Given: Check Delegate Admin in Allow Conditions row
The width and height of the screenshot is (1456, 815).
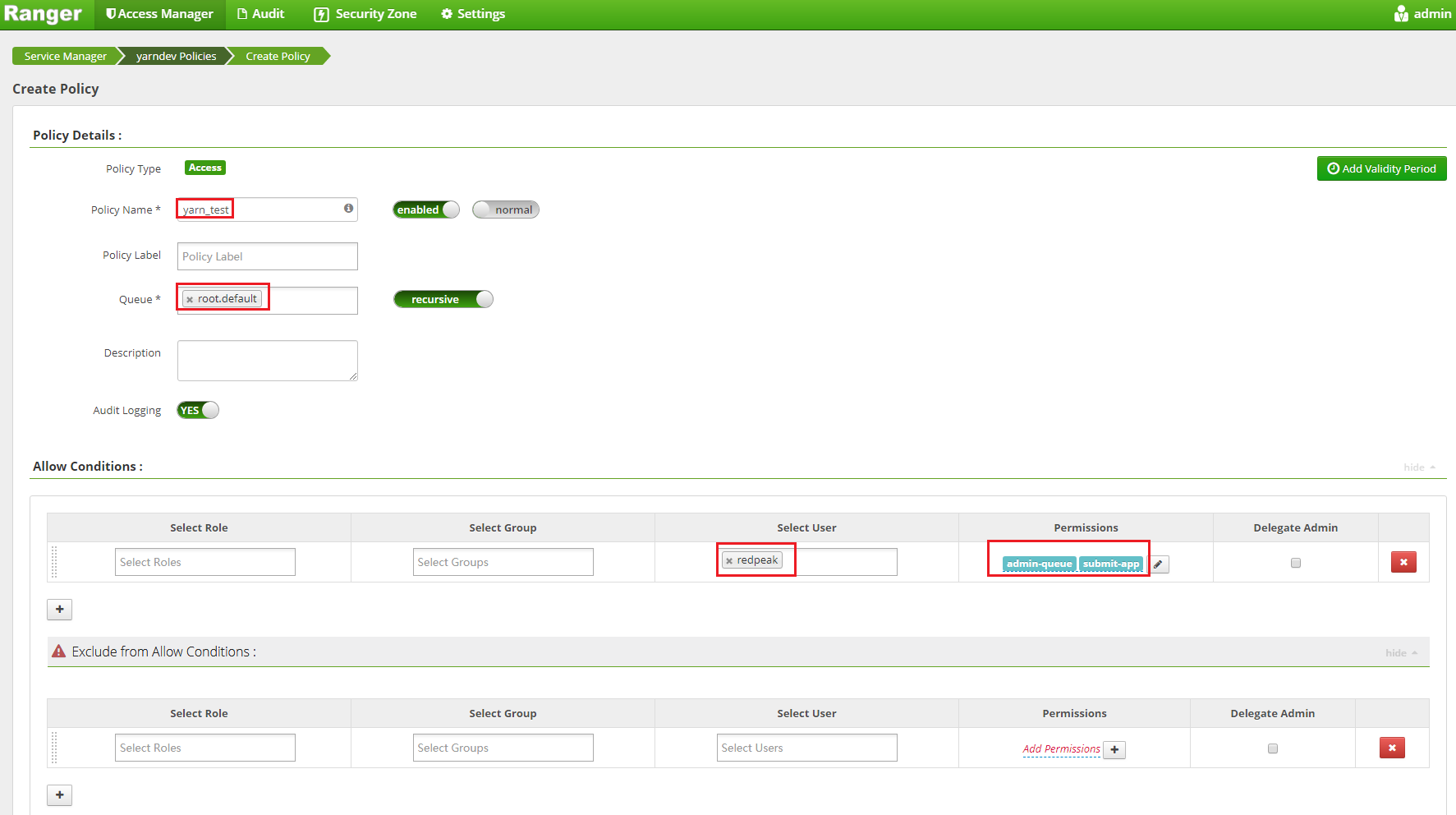Looking at the screenshot, I should coord(1296,563).
